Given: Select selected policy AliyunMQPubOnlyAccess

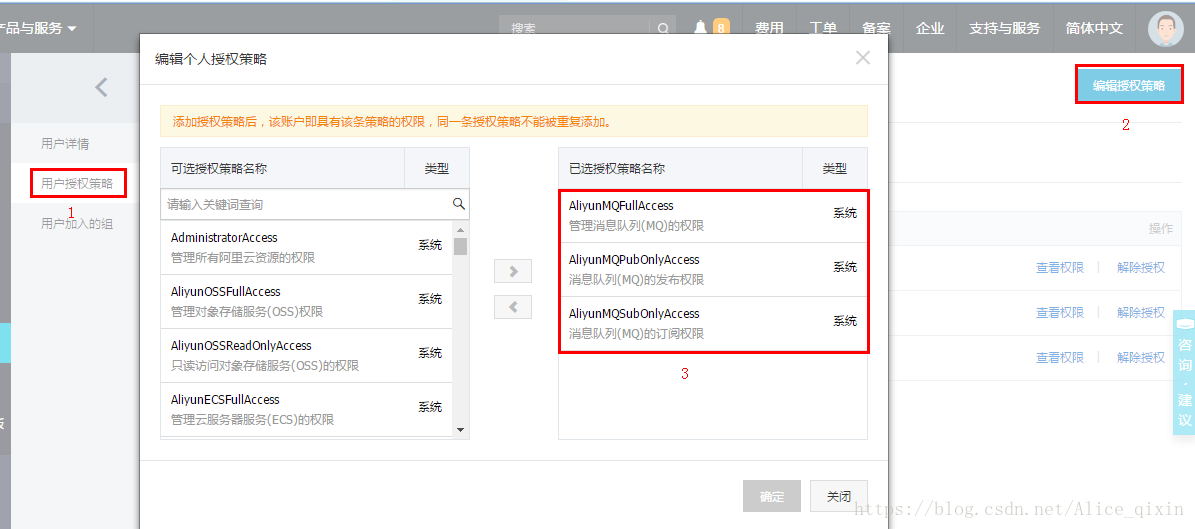Looking at the screenshot, I should click(713, 270).
